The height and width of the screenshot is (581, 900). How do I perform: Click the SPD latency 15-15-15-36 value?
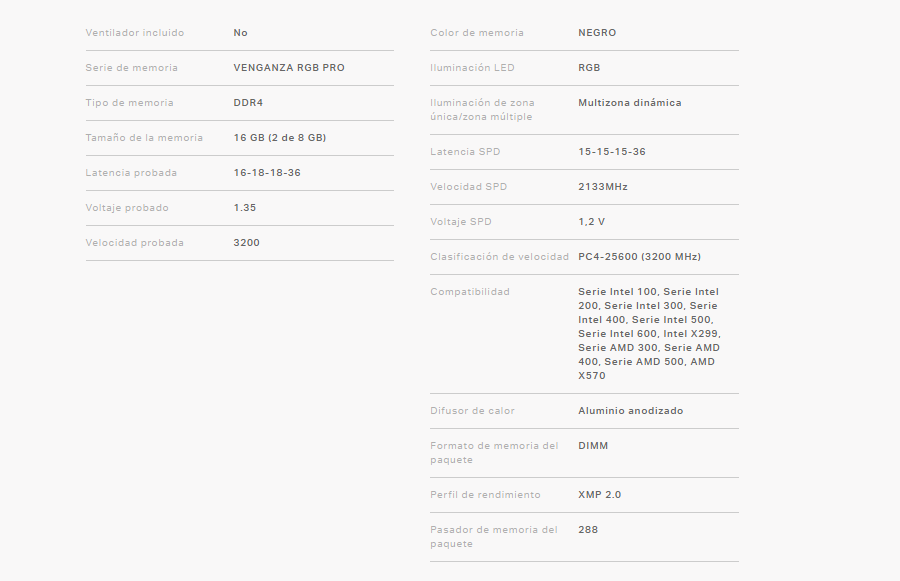click(611, 152)
